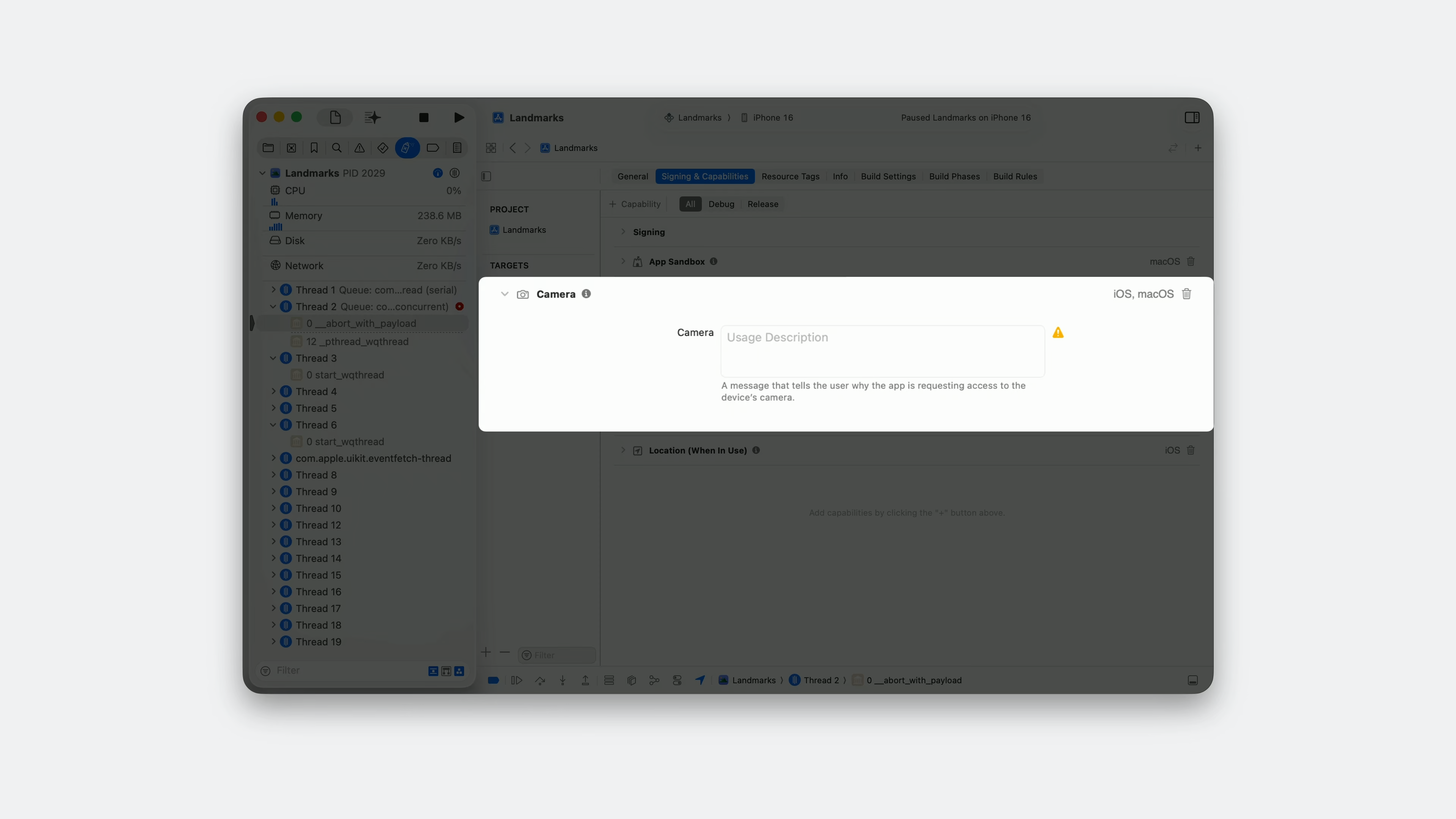The height and width of the screenshot is (819, 1456).
Task: Toggle breakpoints activation in debug bar
Action: [x=493, y=681]
